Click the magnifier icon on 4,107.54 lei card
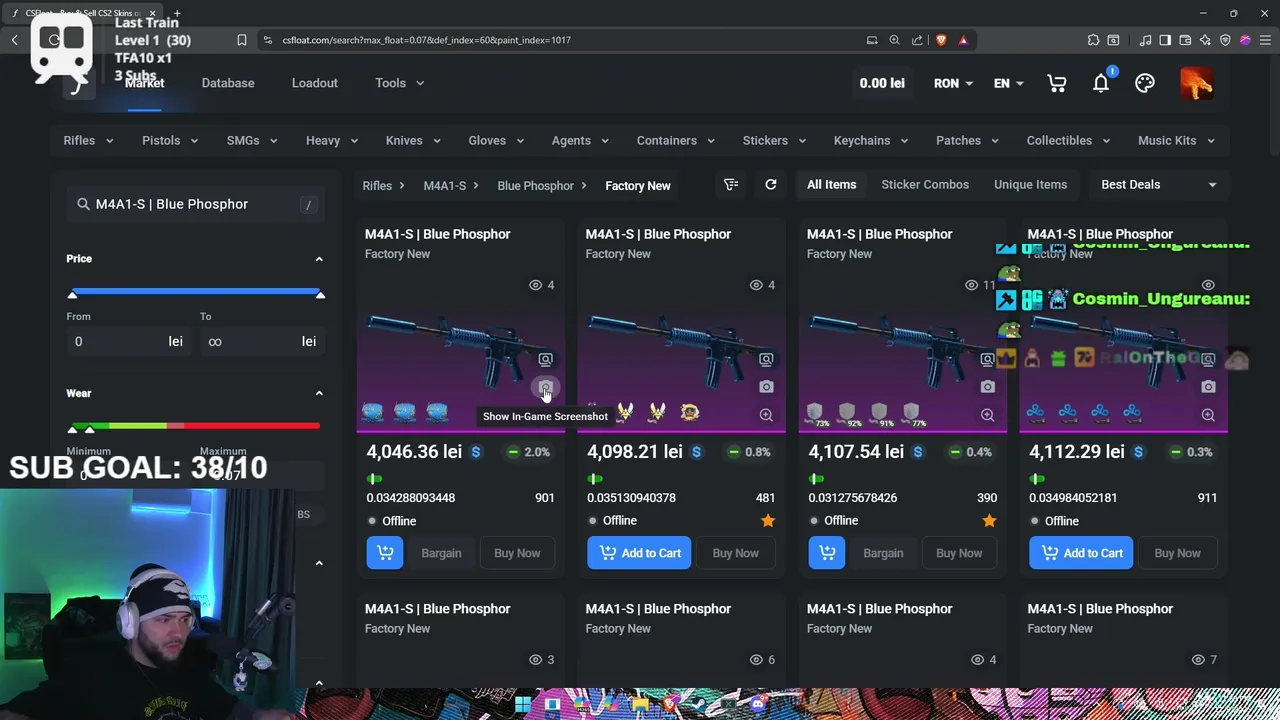 (987, 415)
